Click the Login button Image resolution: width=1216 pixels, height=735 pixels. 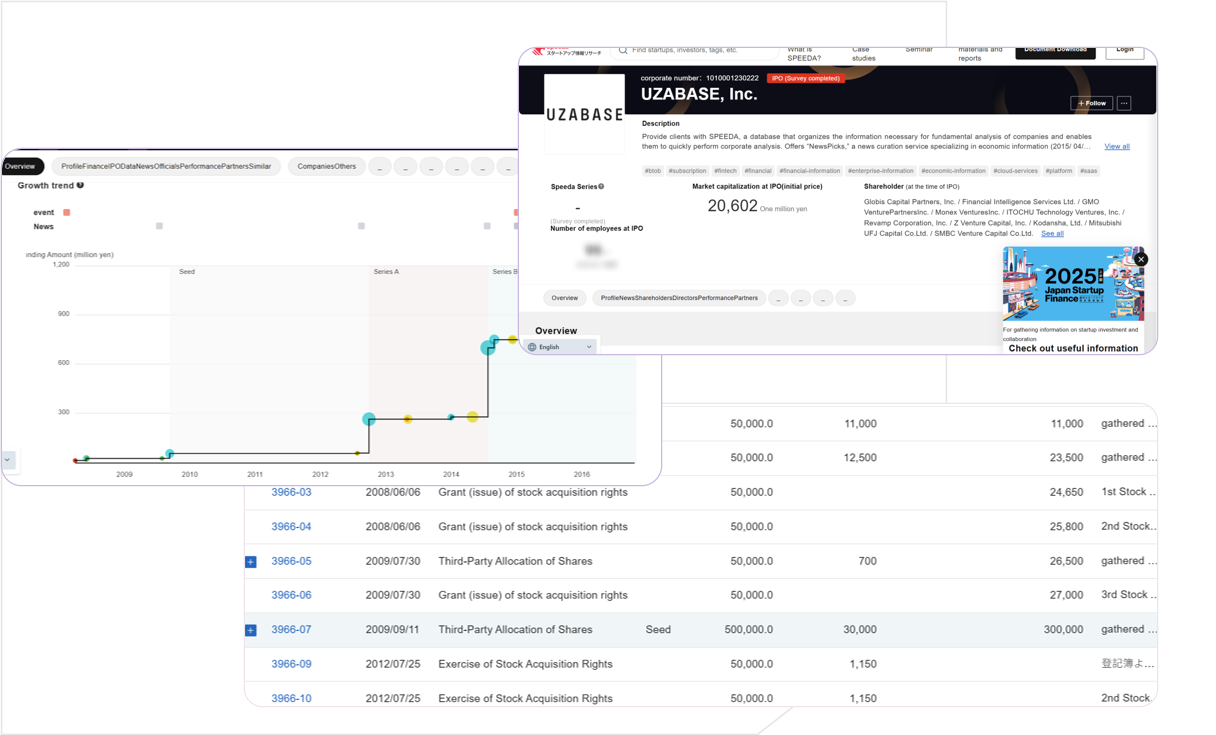[1125, 50]
